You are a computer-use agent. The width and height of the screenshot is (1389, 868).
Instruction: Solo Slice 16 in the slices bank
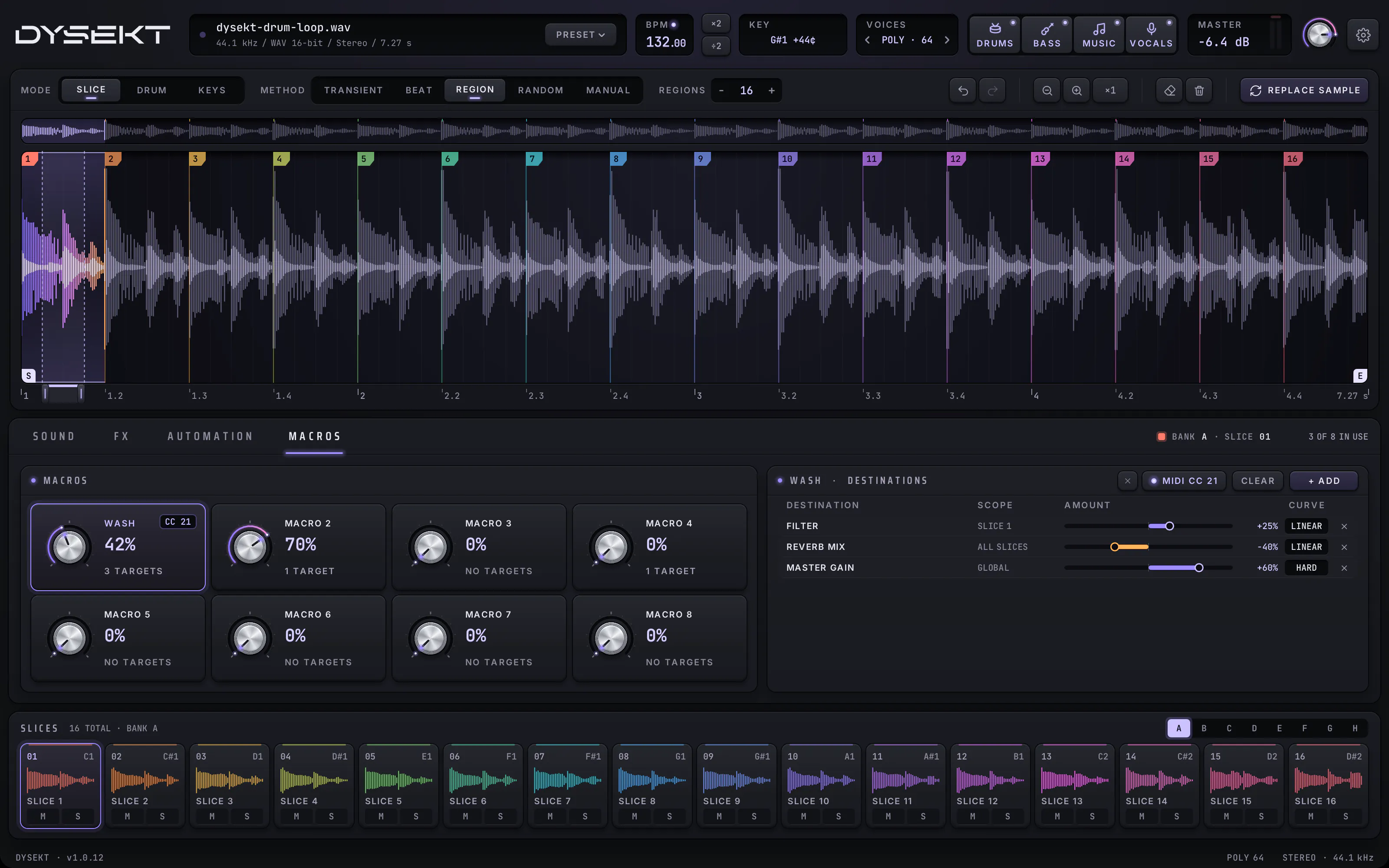click(1346, 816)
